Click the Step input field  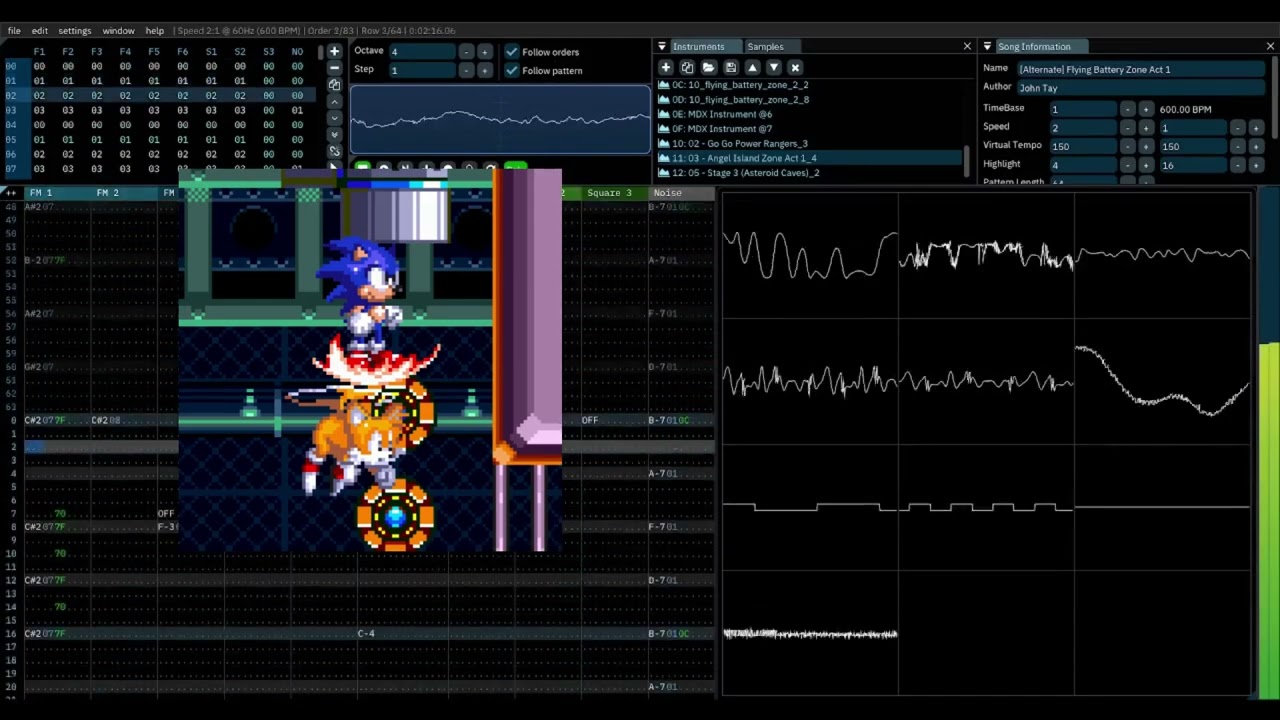(x=422, y=70)
